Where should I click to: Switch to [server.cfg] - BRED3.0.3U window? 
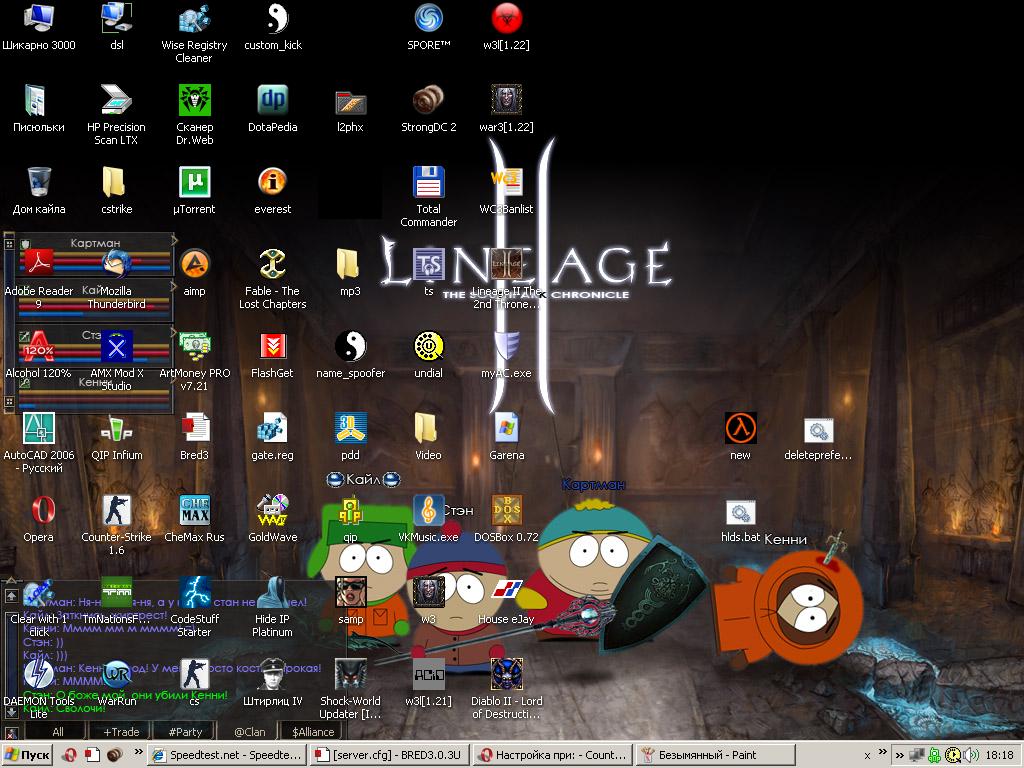click(390, 755)
